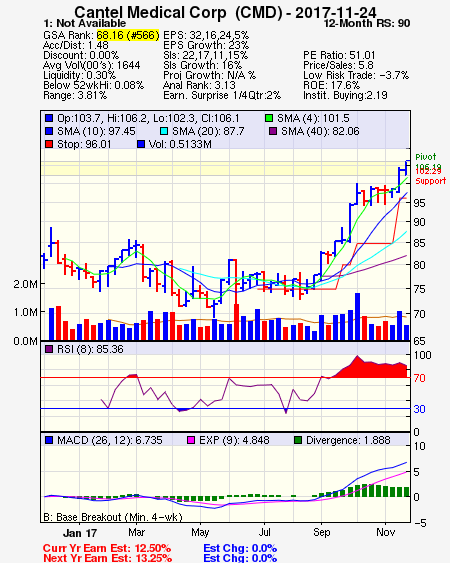Screen dimensions: 450x563
Task: Click the May date axis label
Action: tap(200, 532)
